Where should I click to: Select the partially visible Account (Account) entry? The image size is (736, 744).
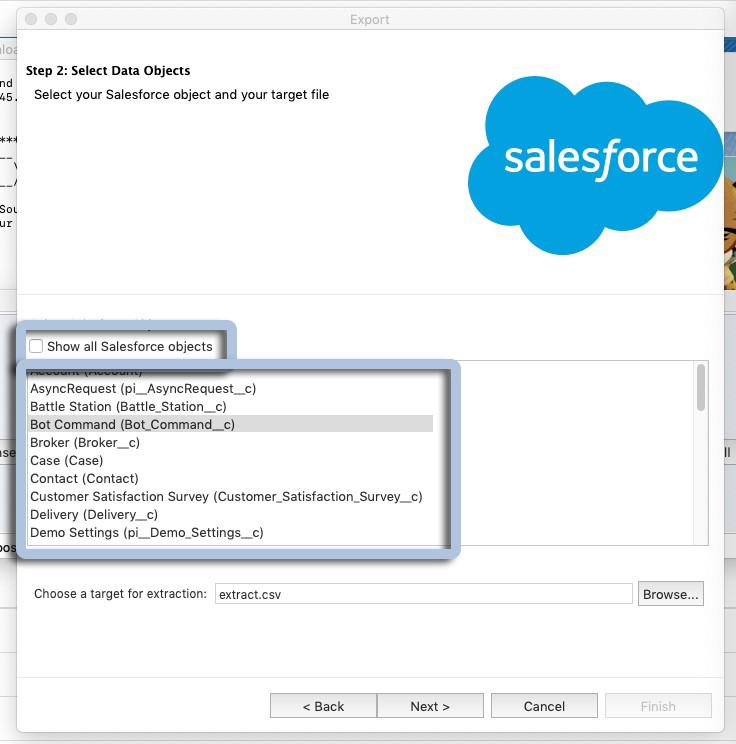[x=86, y=373]
